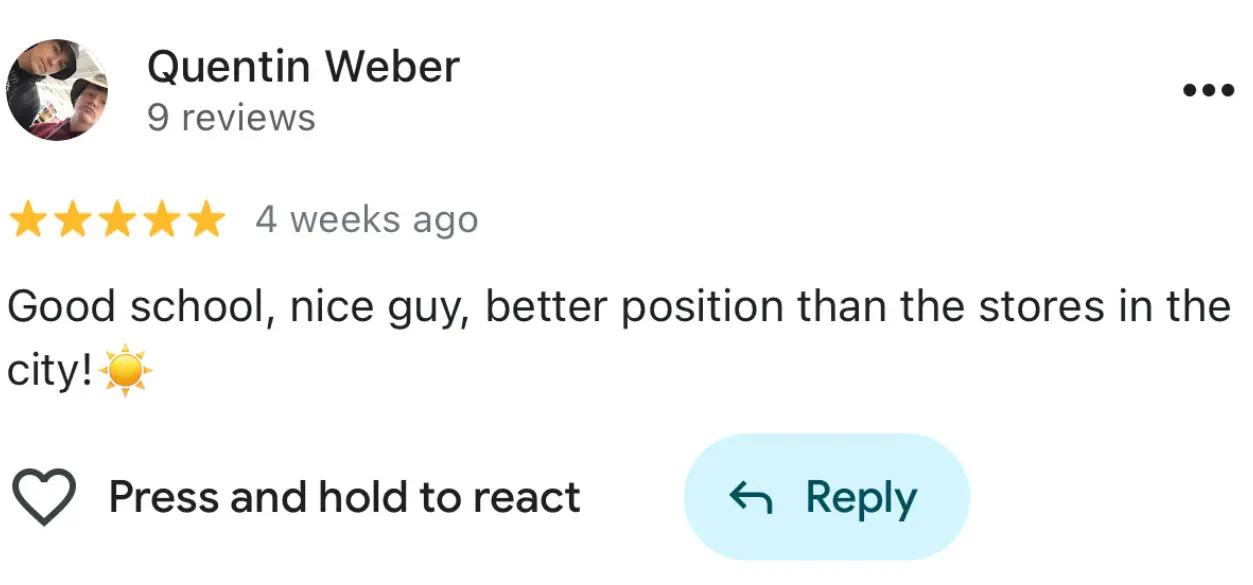Screen dimensions: 1253x585
Task: Click the reviewer name Quentin Weber
Action: [x=303, y=67]
